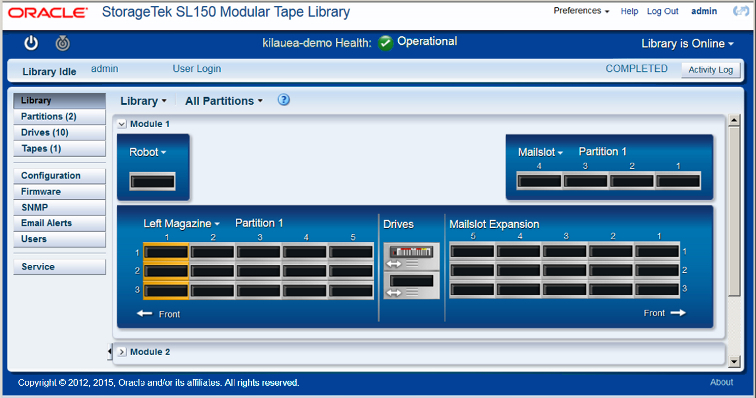Open the Library menu in the toolbar
756x398 pixels.
pyautogui.click(x=143, y=101)
